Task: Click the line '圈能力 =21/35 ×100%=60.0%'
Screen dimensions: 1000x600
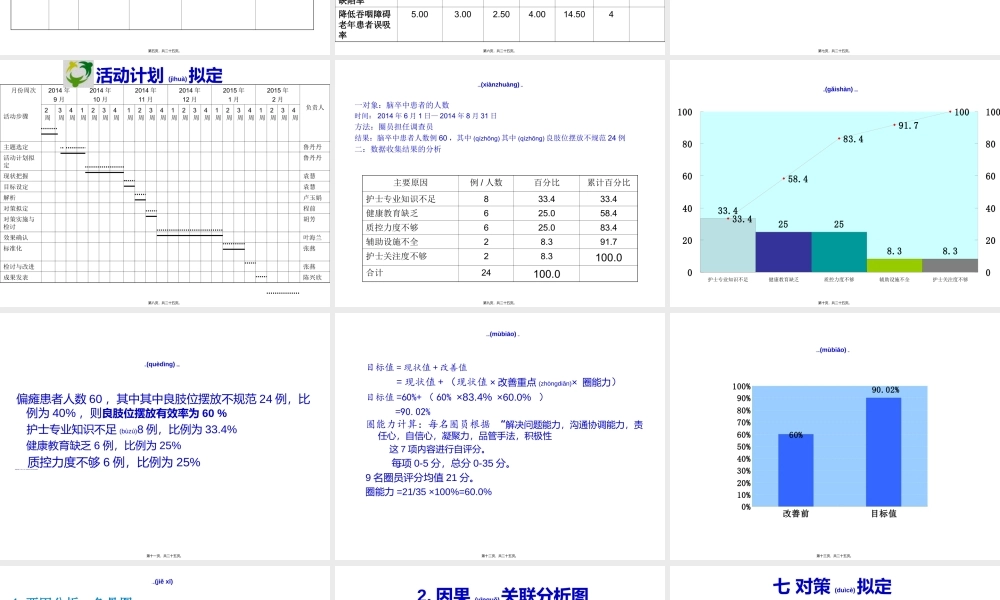Action: (x=429, y=492)
